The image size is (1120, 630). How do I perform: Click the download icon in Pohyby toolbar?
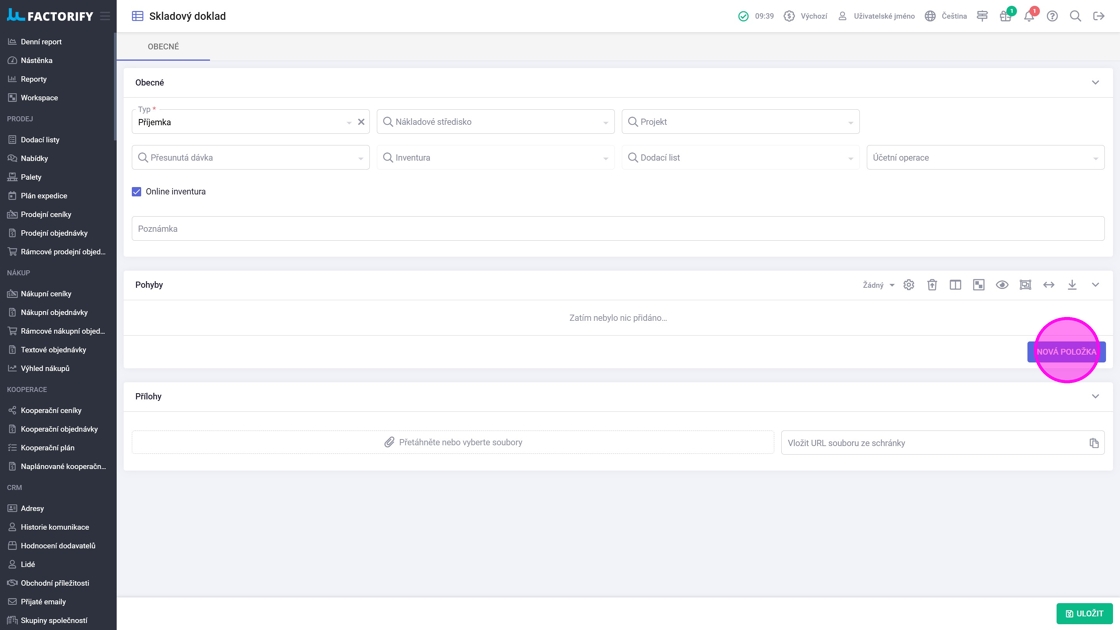click(1072, 285)
